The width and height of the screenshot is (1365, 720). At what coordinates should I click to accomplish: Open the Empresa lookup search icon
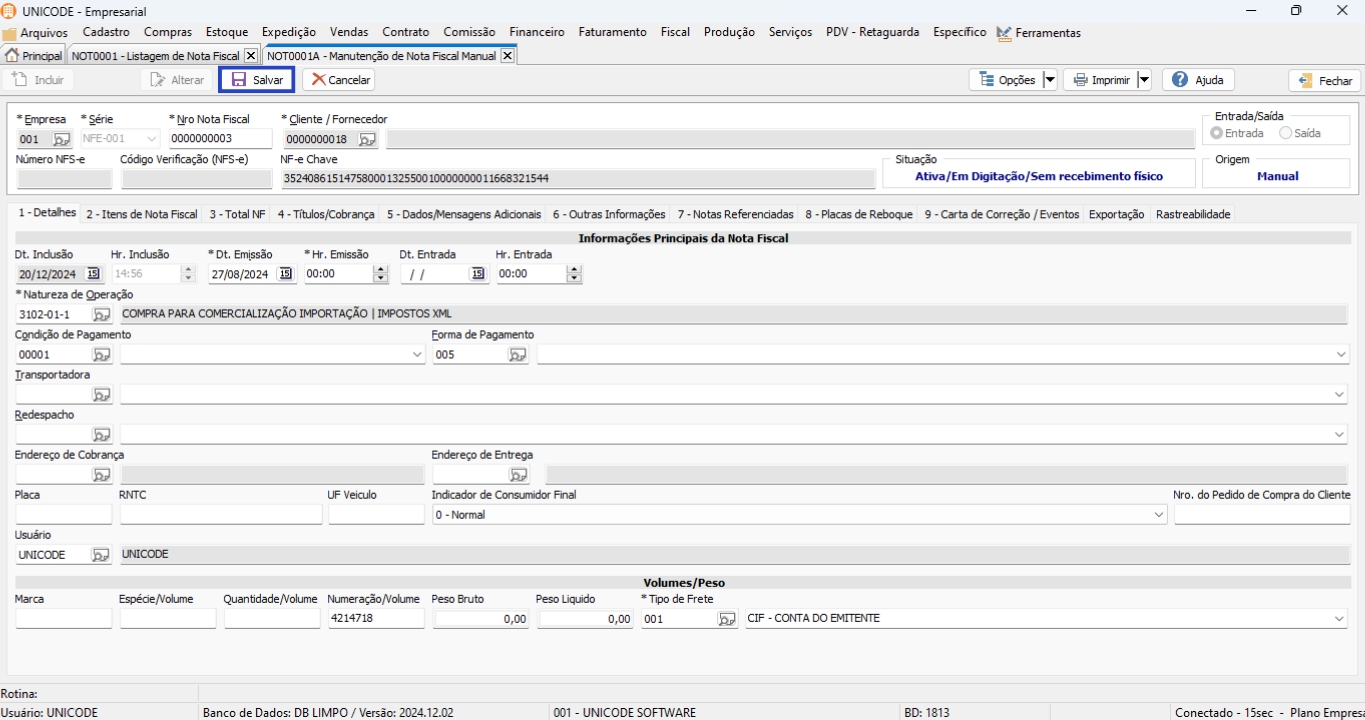(x=61, y=139)
